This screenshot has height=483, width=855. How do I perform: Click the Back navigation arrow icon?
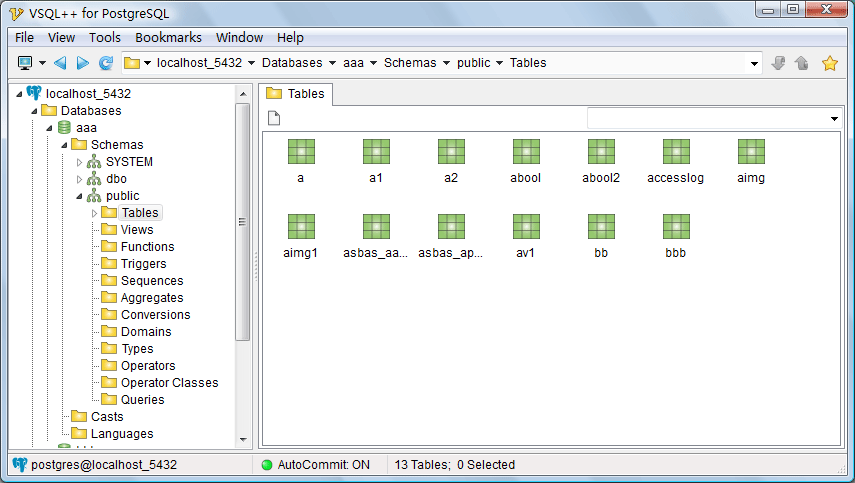coord(60,63)
